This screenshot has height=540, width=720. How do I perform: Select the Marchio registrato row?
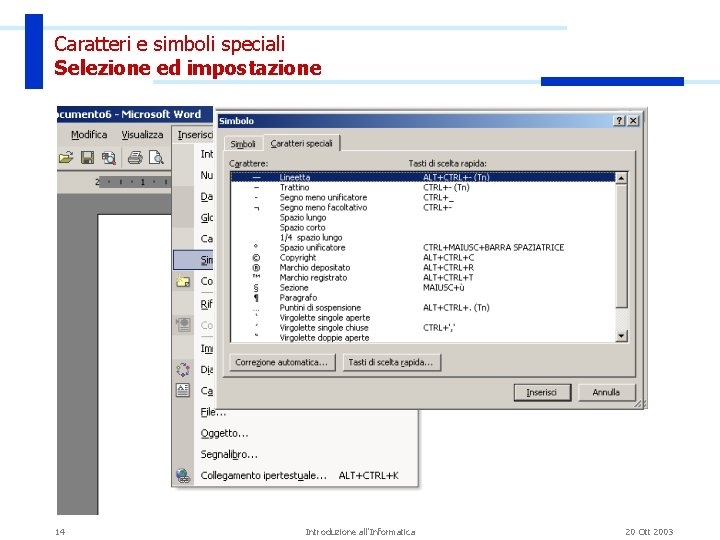point(422,278)
